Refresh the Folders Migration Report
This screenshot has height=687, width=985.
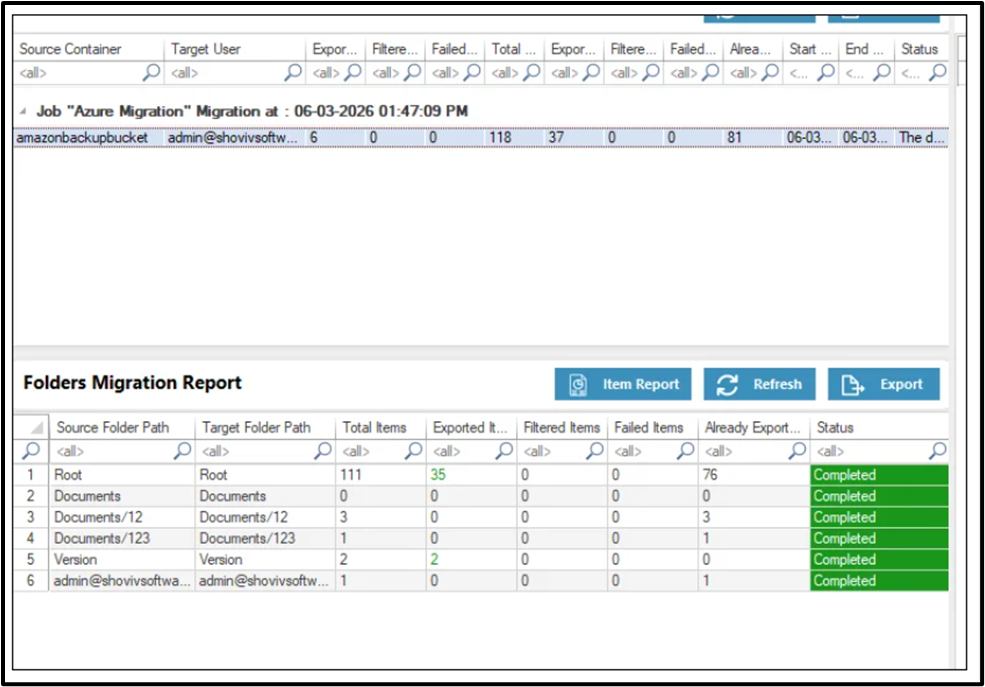[x=759, y=384]
